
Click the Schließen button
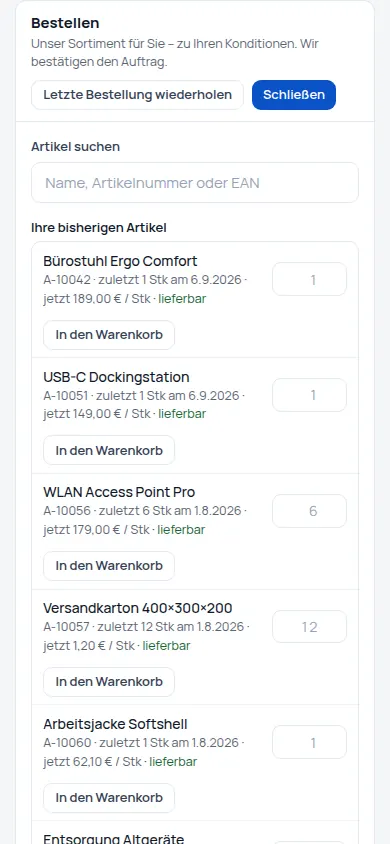[x=294, y=95]
